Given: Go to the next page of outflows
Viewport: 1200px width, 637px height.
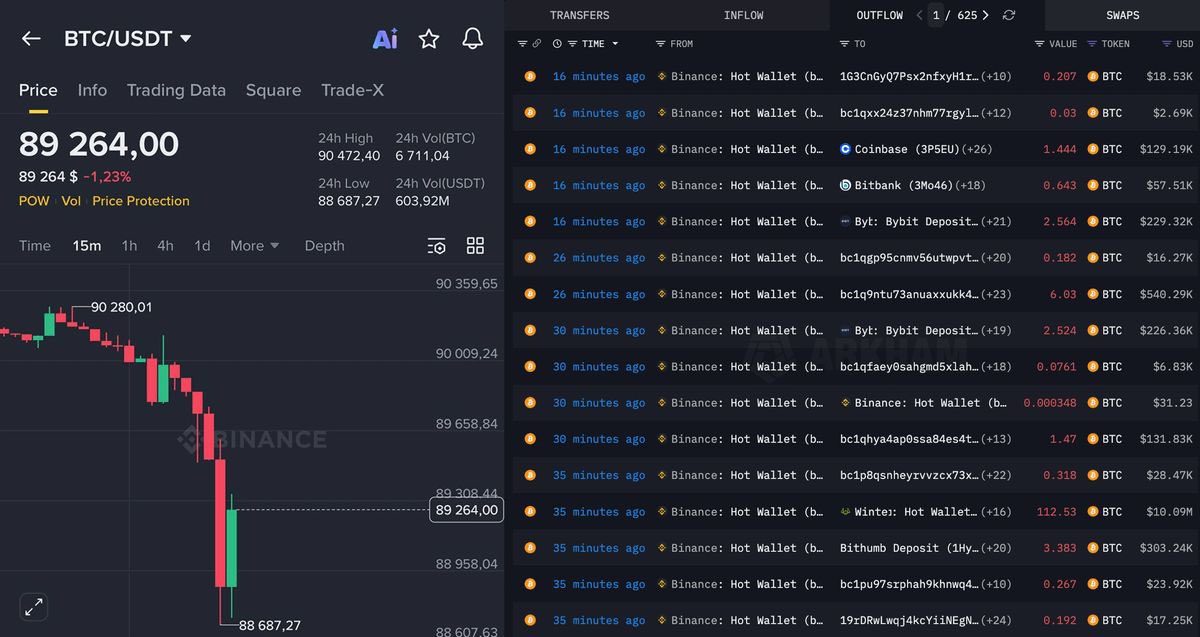Looking at the screenshot, I should tap(985, 15).
